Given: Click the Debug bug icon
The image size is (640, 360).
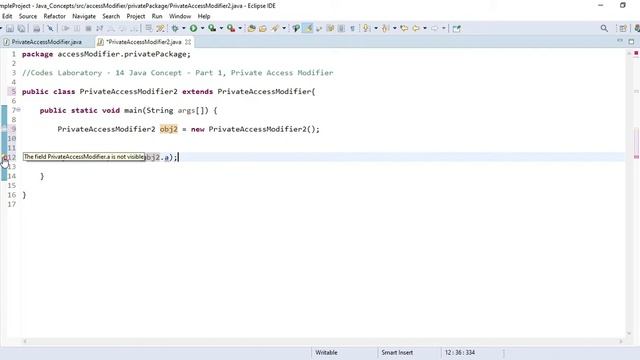Looking at the screenshot, I should tap(175, 29).
